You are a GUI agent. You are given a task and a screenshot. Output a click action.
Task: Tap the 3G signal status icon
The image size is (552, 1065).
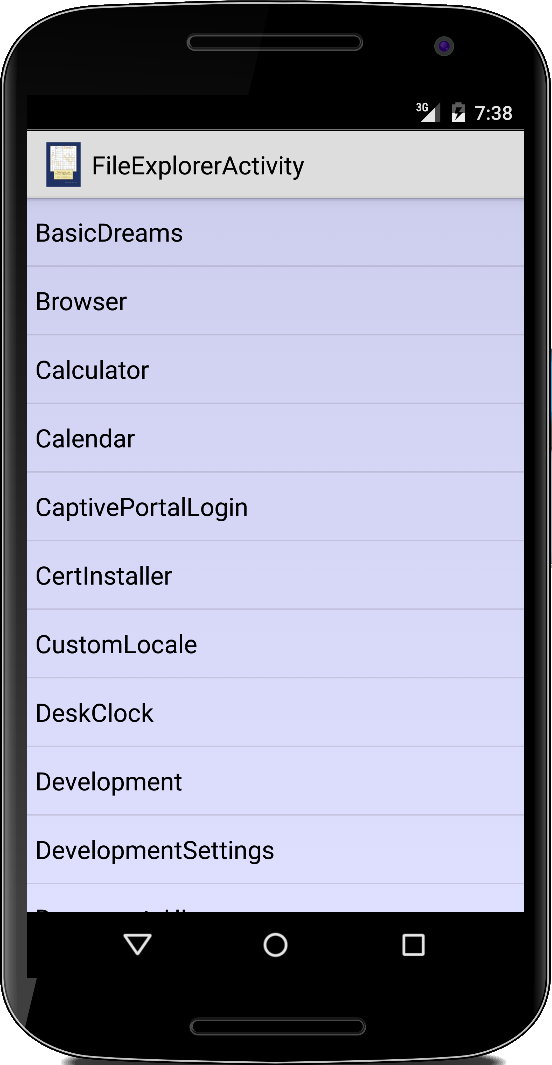427,112
